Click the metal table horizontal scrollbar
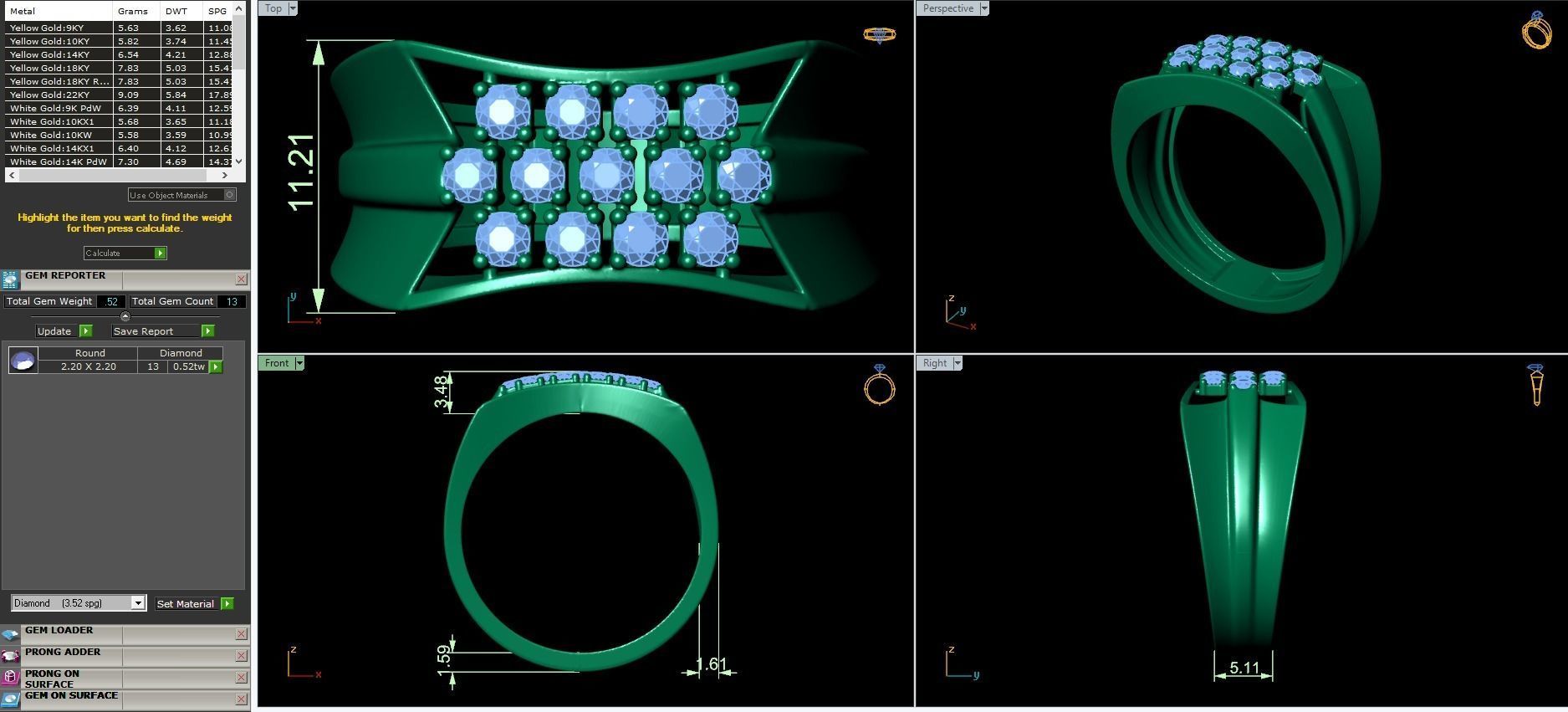 (x=117, y=175)
